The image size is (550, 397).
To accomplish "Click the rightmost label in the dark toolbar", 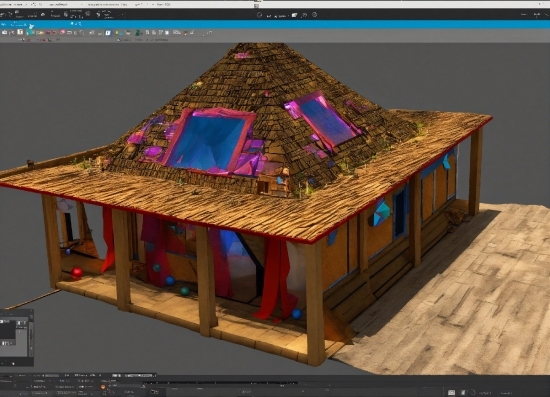I will 537,14.
